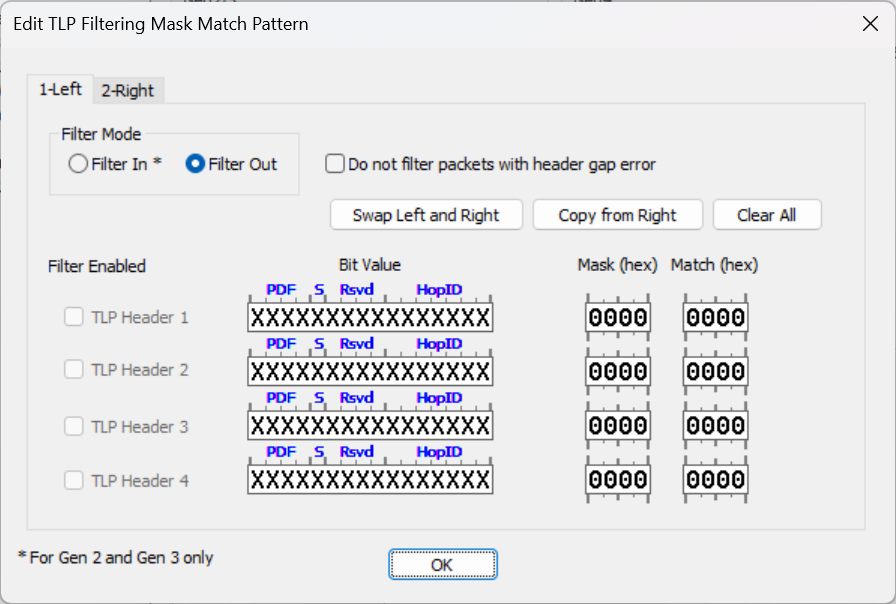Select the Filter Out radio button
Viewport: 896px width, 604px height.
[x=195, y=164]
